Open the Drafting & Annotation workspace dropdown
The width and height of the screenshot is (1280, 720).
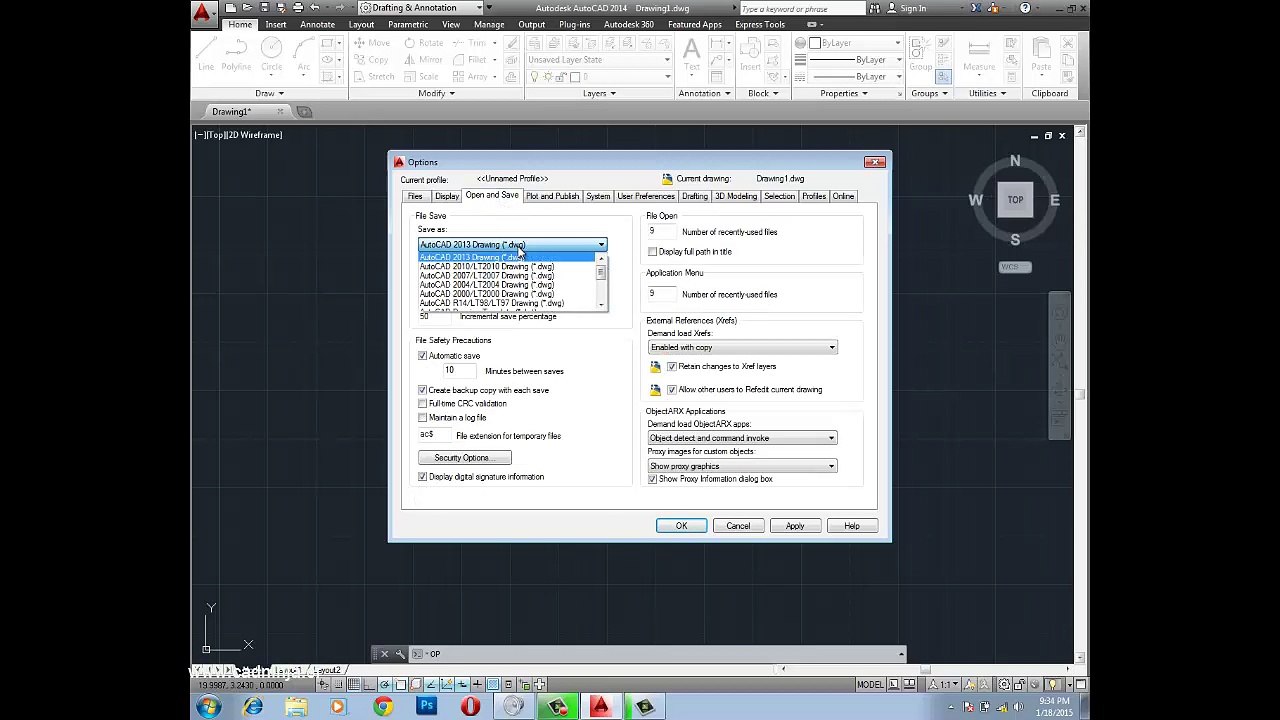tap(426, 8)
